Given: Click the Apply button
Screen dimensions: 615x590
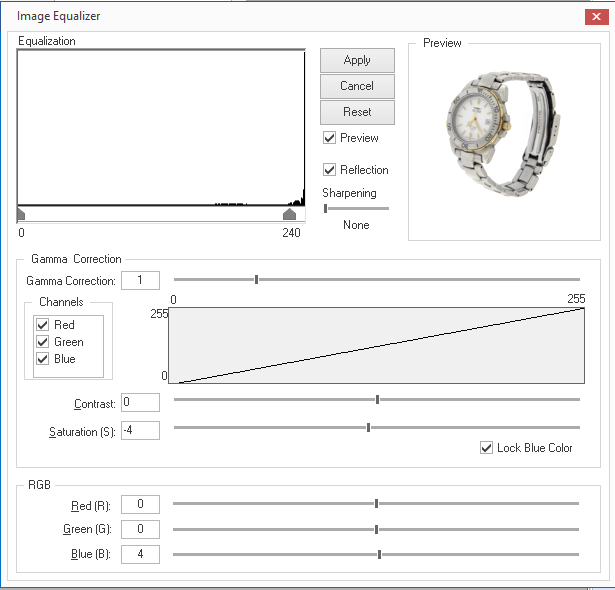Looking at the screenshot, I should pos(357,60).
